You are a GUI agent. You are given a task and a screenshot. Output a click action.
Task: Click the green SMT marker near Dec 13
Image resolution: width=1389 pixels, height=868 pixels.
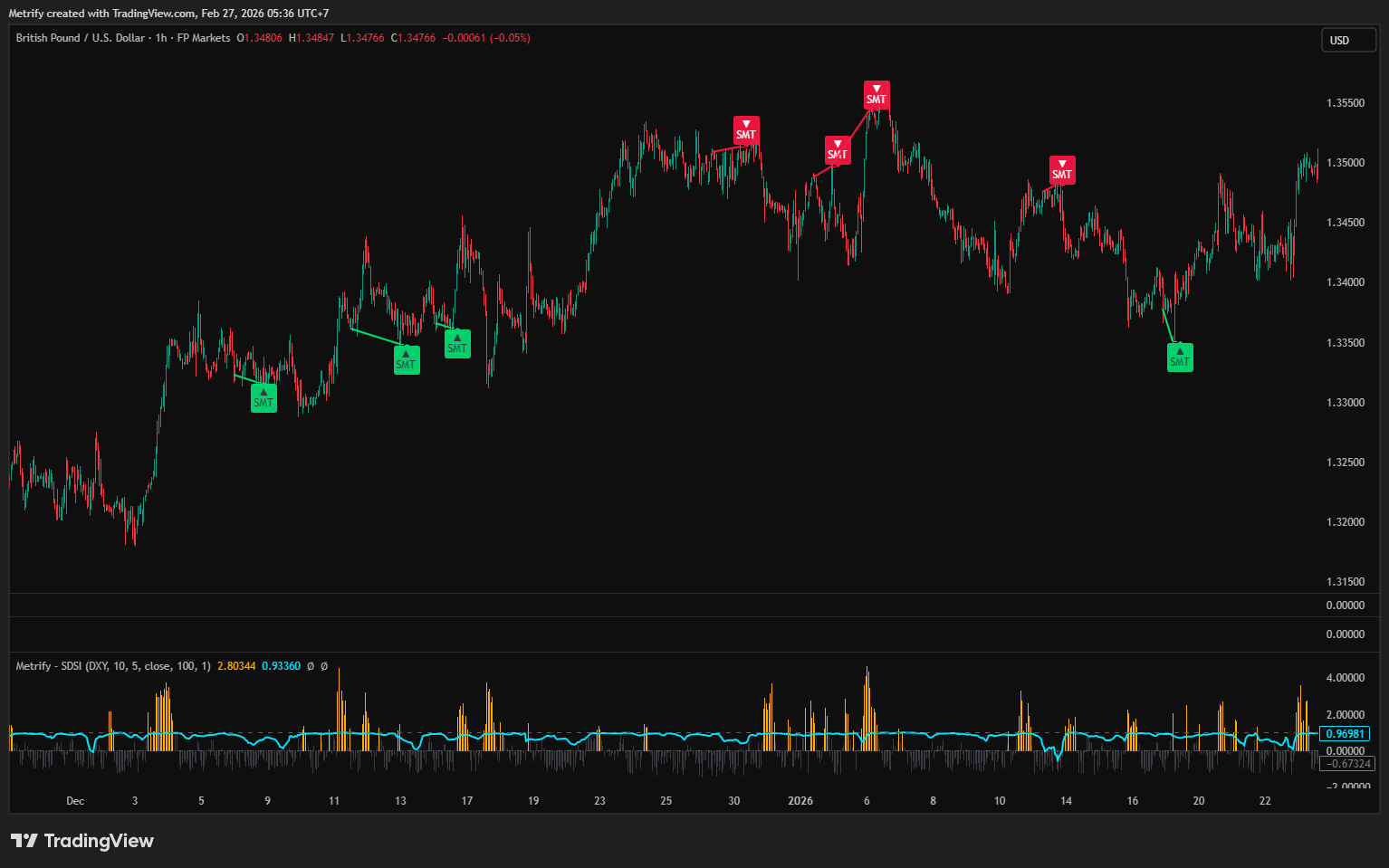point(407,360)
